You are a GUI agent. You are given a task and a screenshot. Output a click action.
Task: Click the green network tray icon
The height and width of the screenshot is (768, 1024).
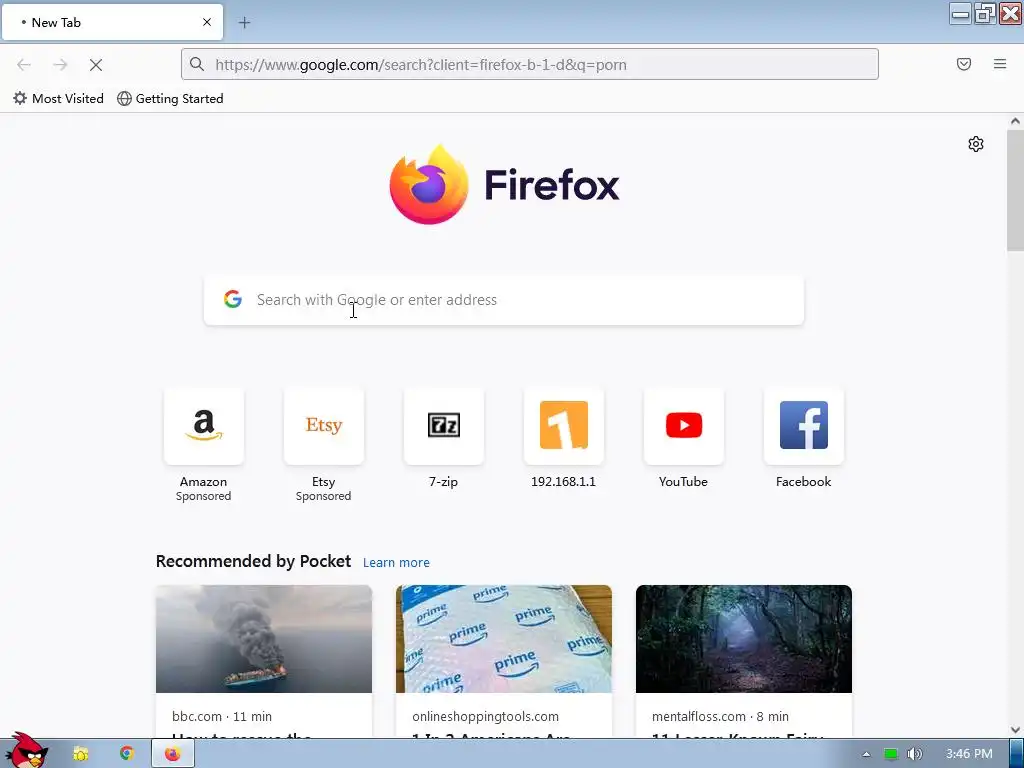pos(891,754)
